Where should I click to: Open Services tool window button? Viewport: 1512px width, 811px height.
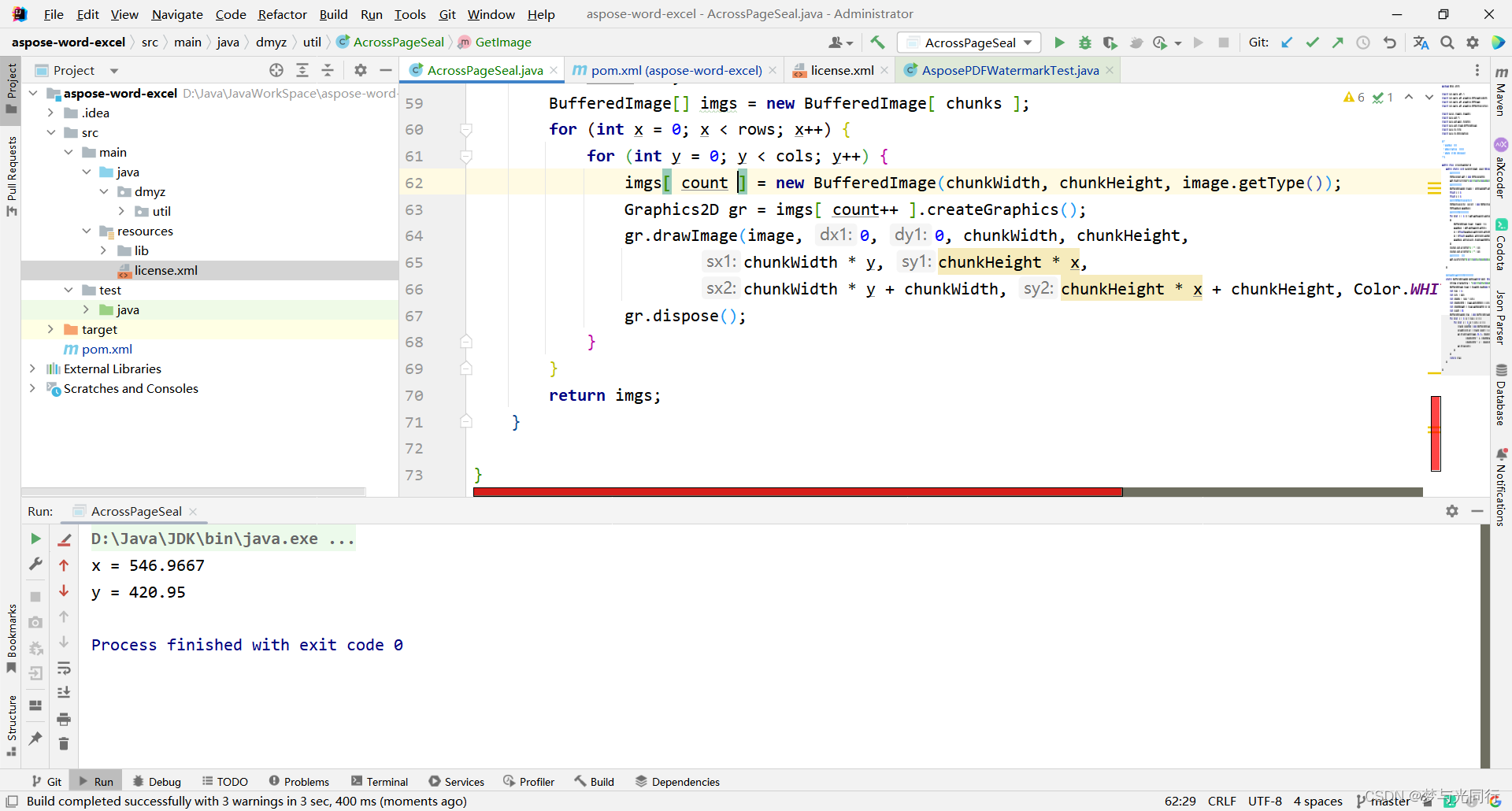(457, 782)
